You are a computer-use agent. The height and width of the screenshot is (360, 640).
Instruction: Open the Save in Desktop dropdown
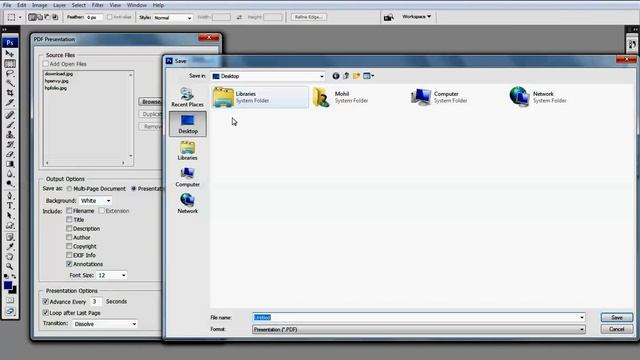[x=268, y=76]
